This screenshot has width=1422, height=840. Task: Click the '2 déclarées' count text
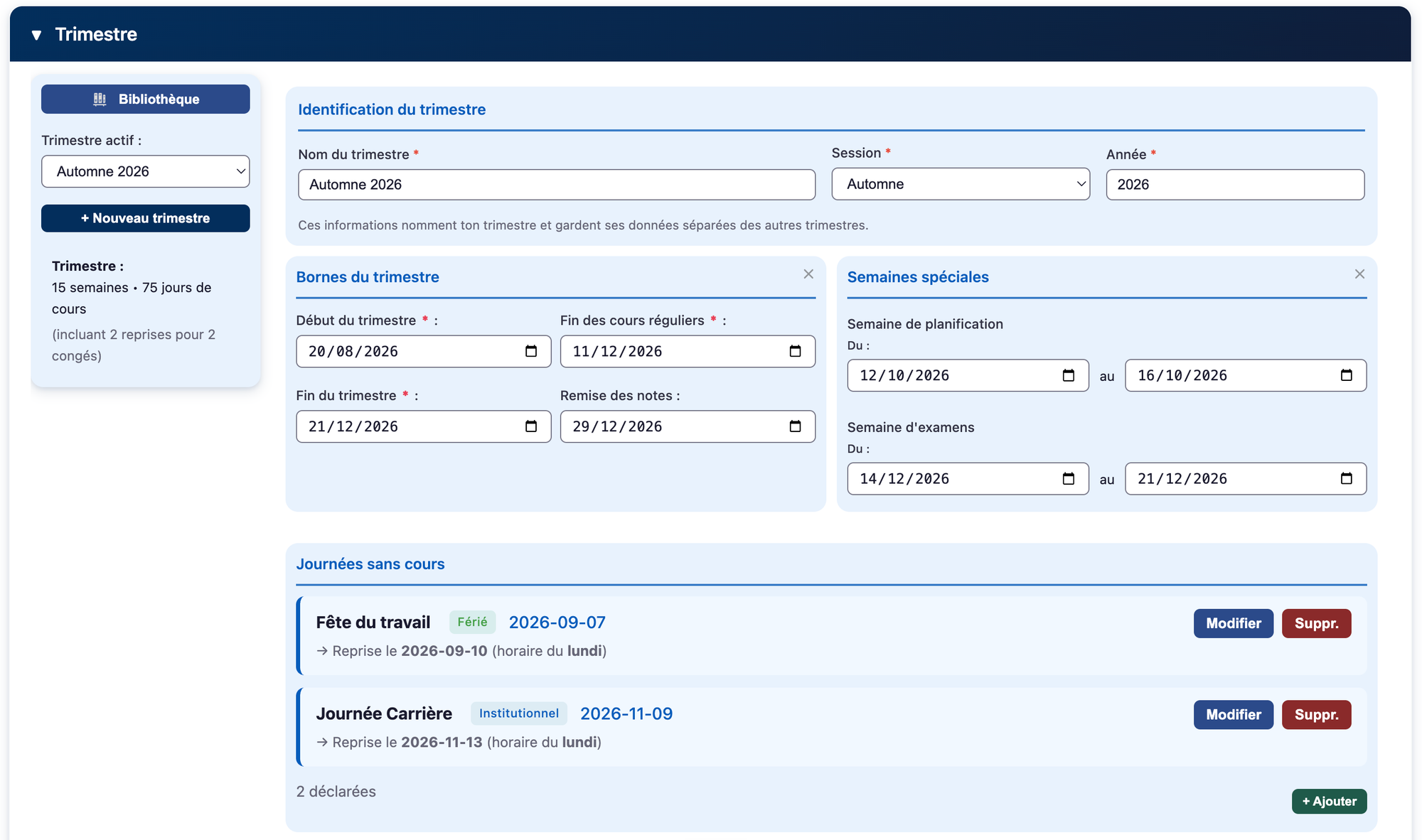pyautogui.click(x=336, y=792)
